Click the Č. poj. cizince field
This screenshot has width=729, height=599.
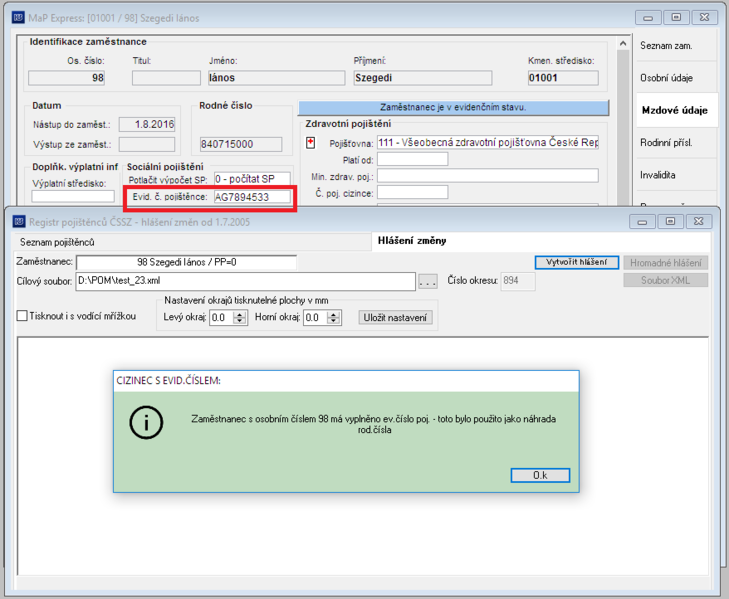(412, 192)
